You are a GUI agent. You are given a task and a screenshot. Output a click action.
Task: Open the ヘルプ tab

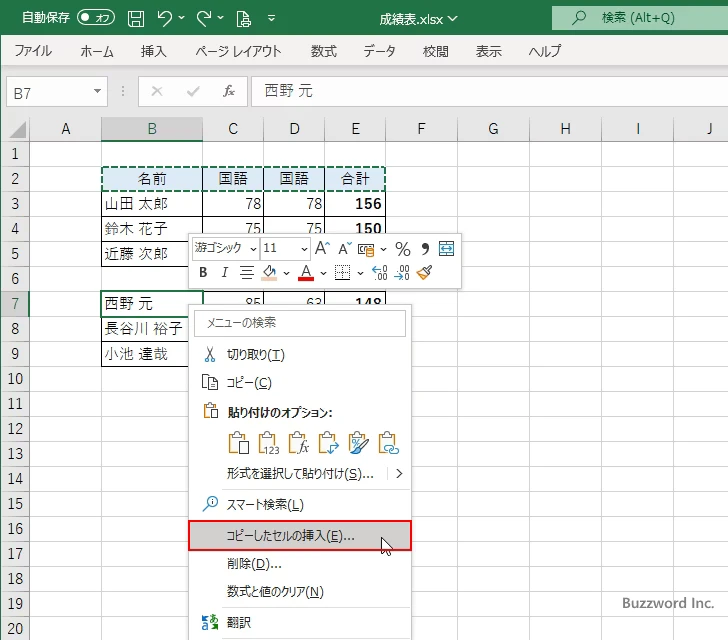point(545,51)
